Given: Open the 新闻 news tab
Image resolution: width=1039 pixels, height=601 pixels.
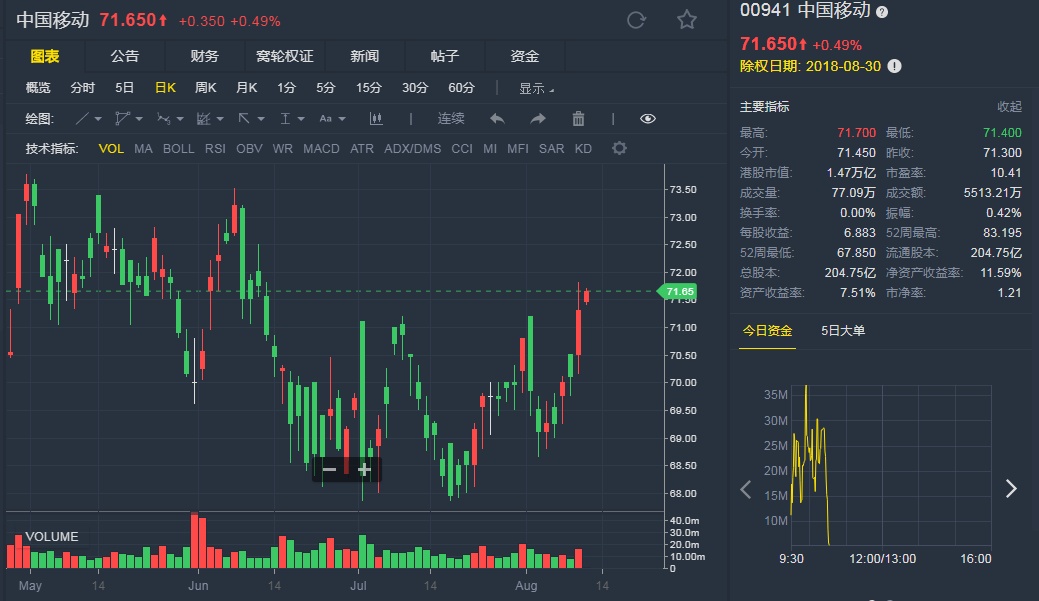Looking at the screenshot, I should coord(364,56).
